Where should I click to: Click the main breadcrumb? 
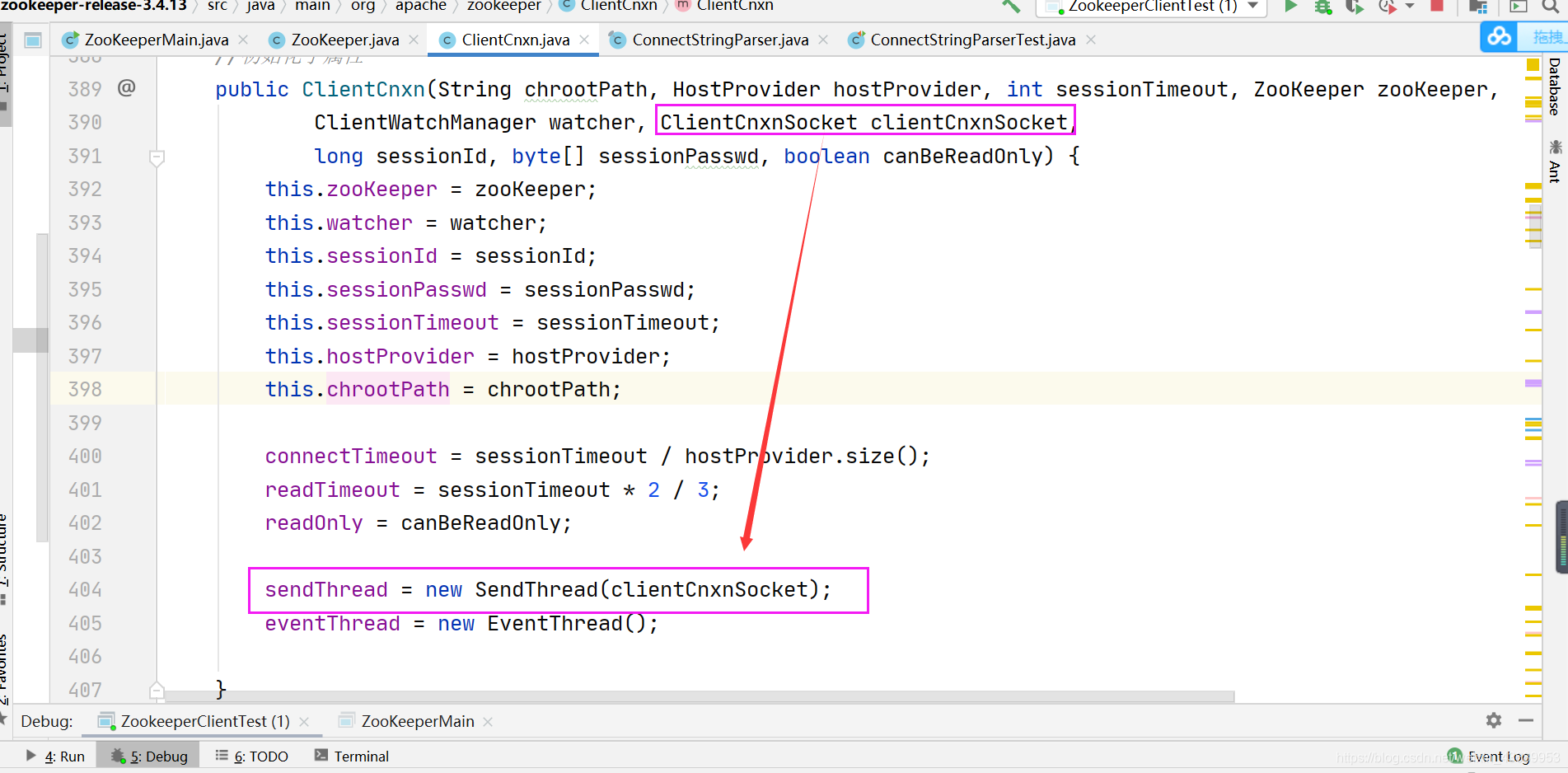pyautogui.click(x=312, y=6)
